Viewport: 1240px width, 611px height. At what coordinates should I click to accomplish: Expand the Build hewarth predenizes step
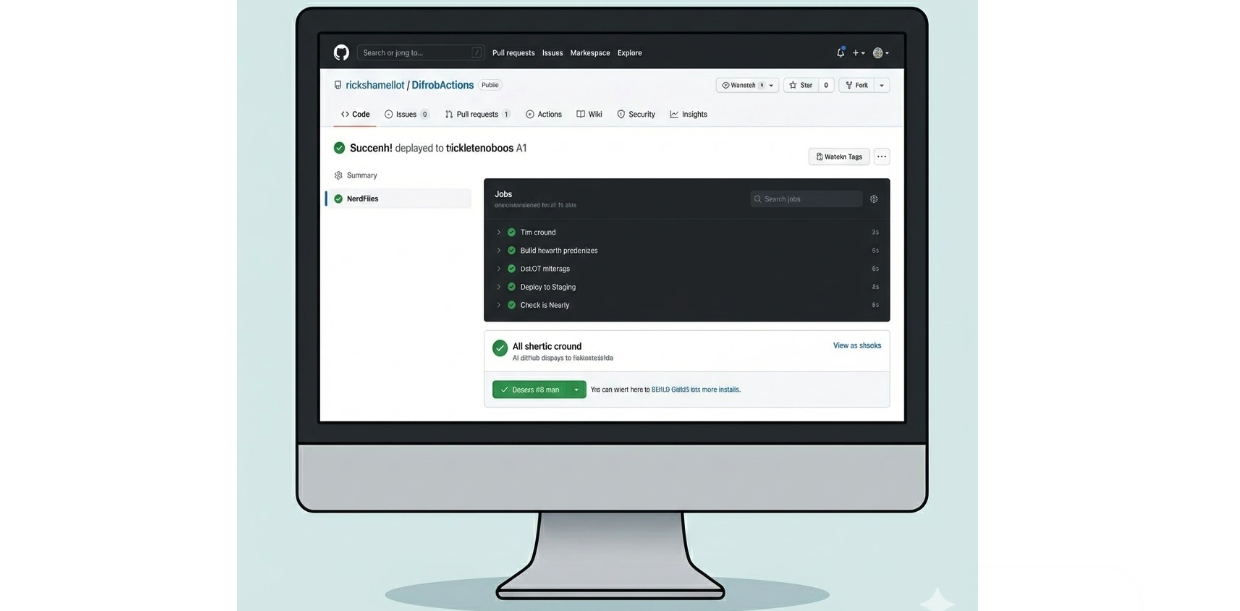tap(499, 251)
